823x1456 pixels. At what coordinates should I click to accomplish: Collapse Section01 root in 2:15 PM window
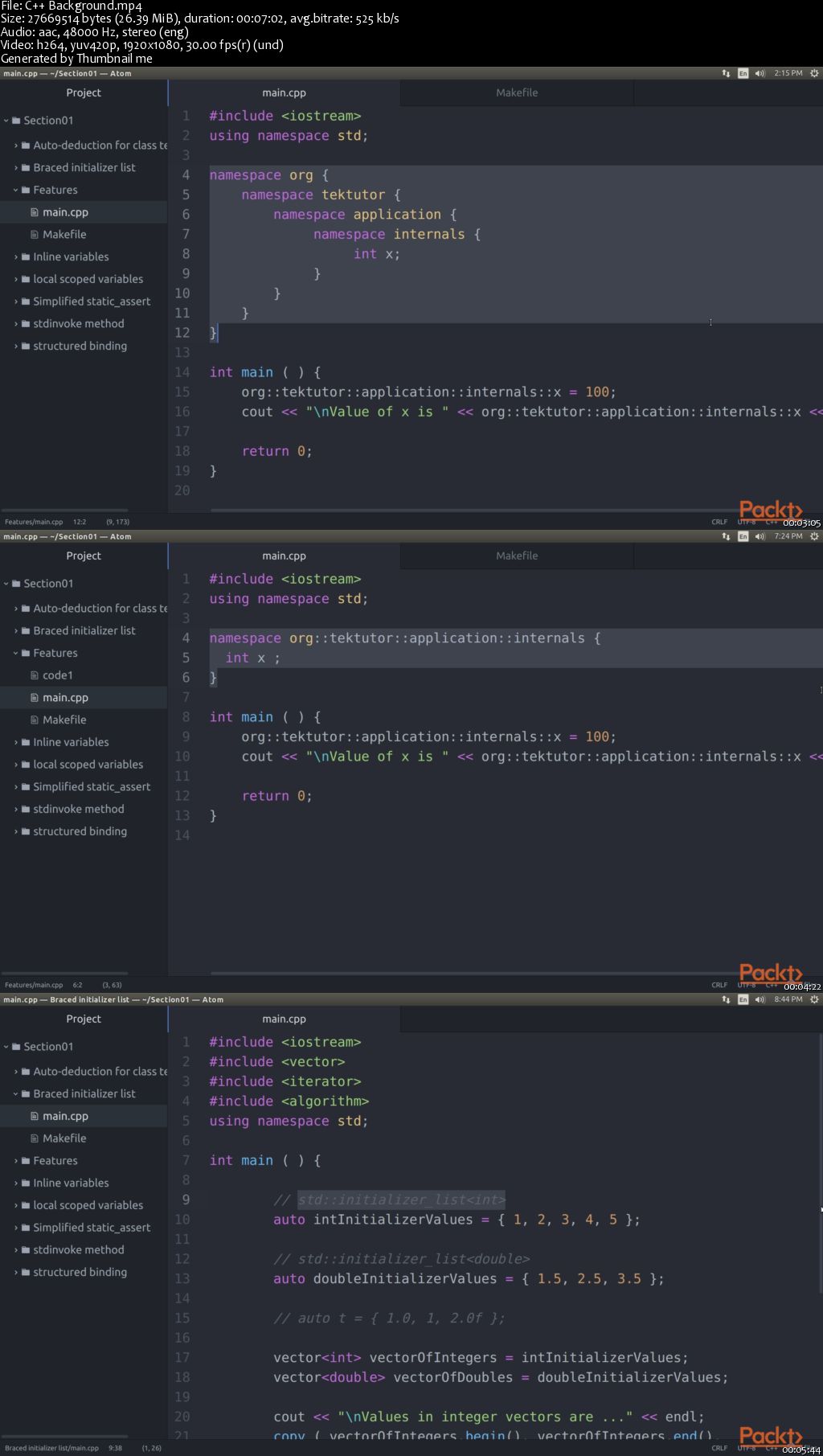pos(6,121)
